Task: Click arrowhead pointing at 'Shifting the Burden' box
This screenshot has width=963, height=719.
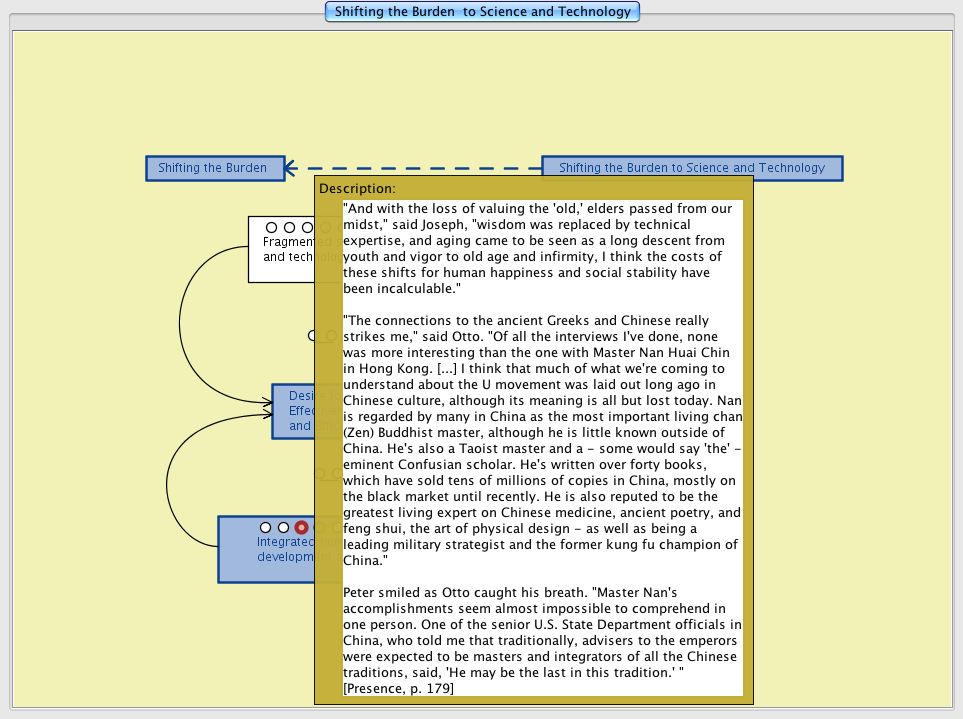Action: (x=290, y=168)
